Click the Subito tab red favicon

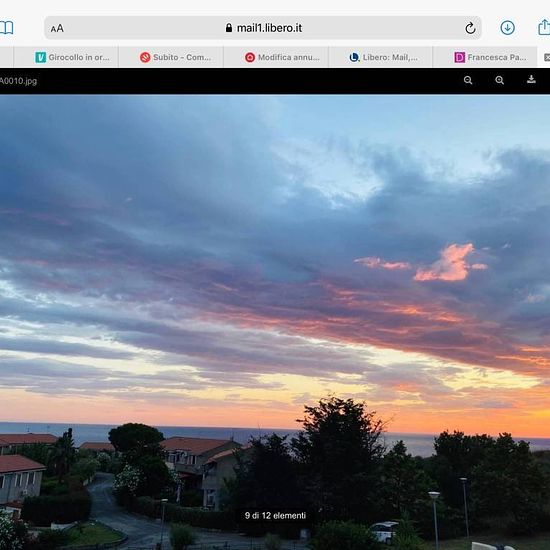pos(145,57)
